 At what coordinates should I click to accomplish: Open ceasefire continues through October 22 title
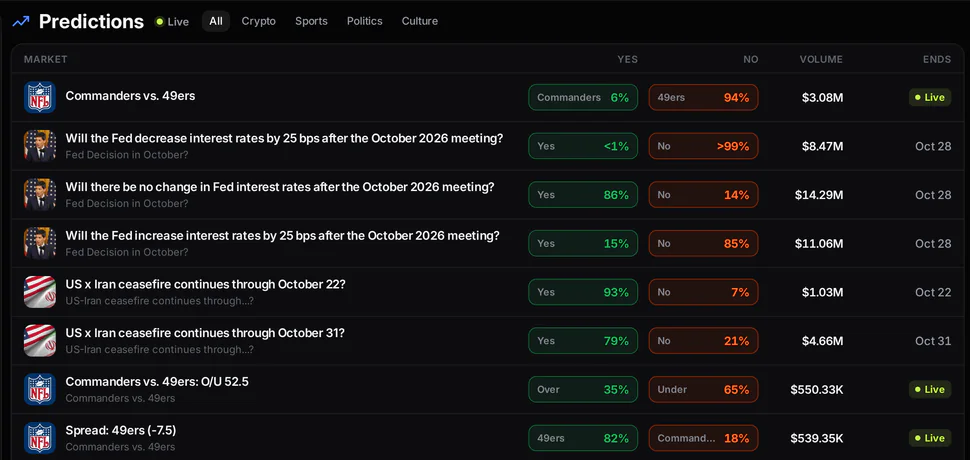coord(205,284)
